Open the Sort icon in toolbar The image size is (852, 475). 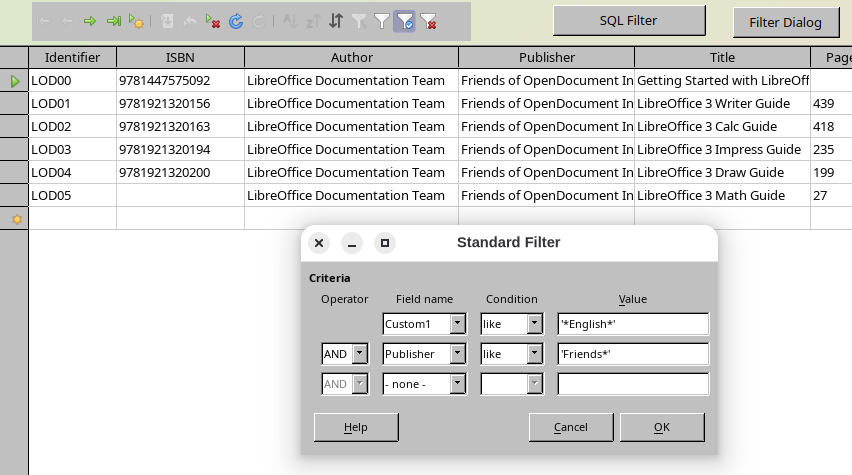[x=336, y=20]
